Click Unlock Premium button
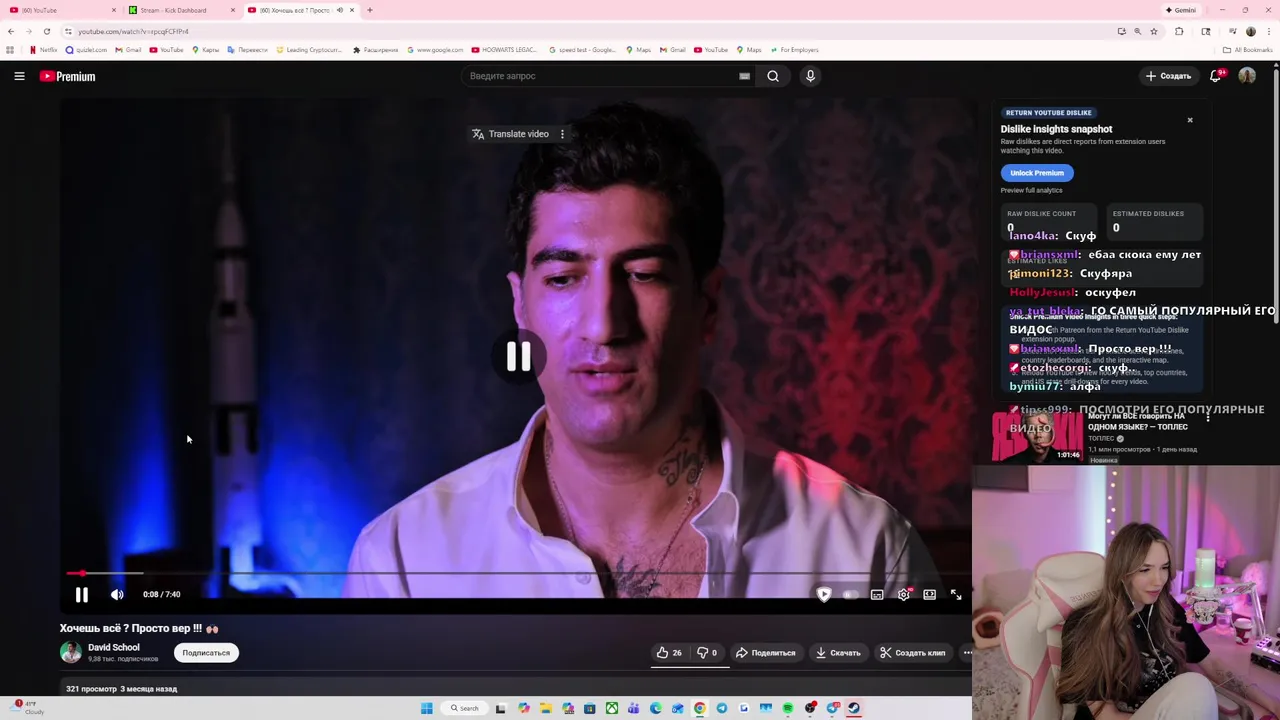 (1037, 173)
